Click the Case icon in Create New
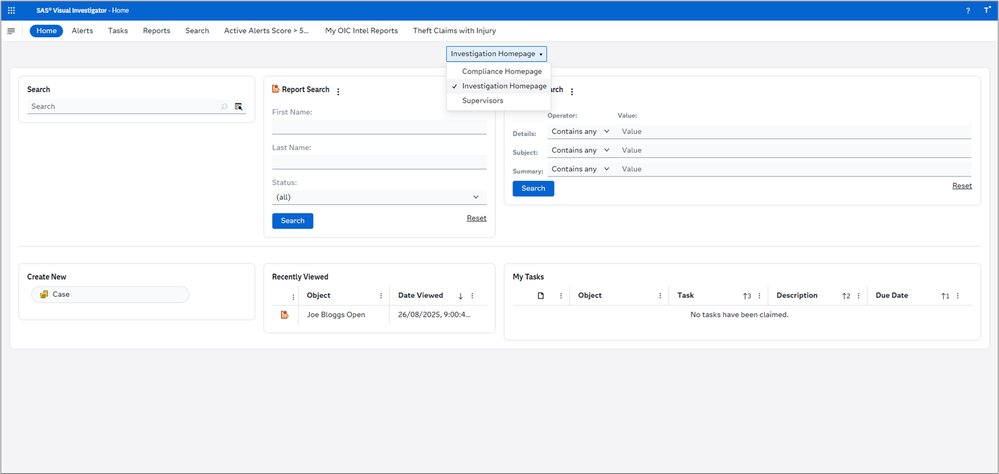Image resolution: width=999 pixels, height=474 pixels. (x=44, y=294)
